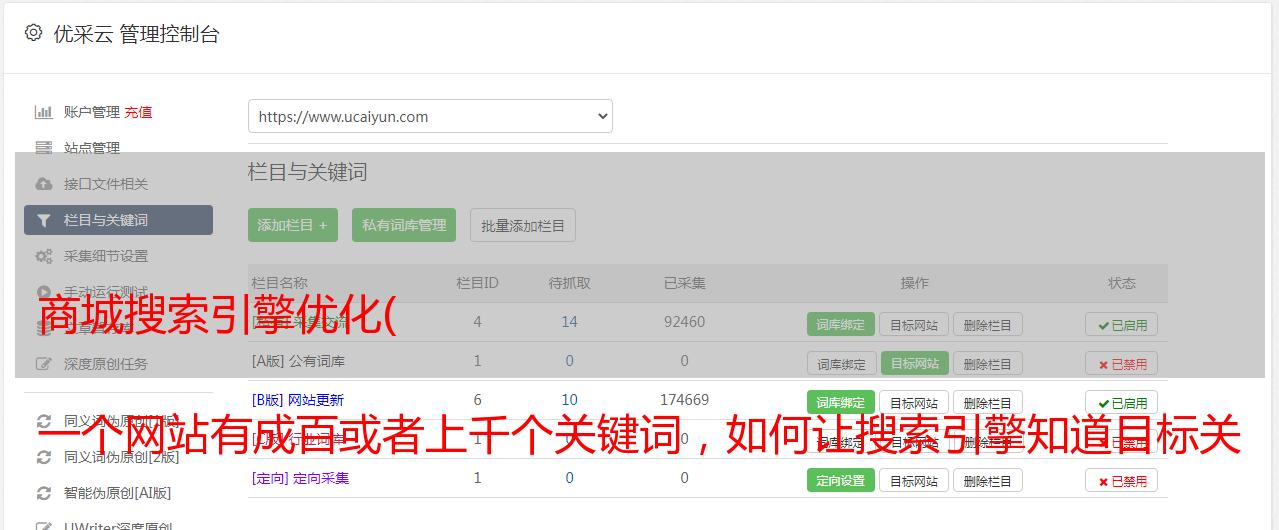
Task: Click the 优采云 管理控制台 title
Action: tap(136, 34)
